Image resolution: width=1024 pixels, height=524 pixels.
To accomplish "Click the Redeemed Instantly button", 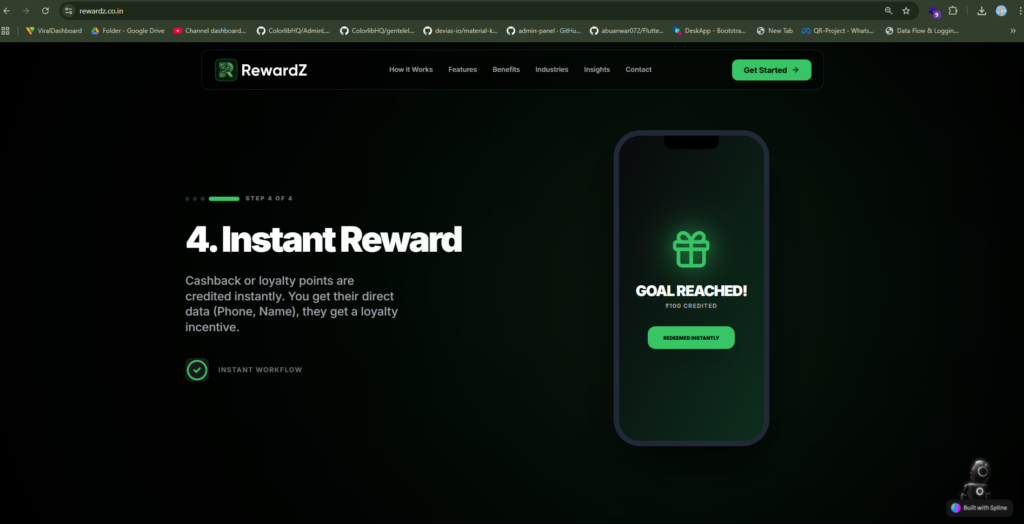I will pyautogui.click(x=691, y=338).
